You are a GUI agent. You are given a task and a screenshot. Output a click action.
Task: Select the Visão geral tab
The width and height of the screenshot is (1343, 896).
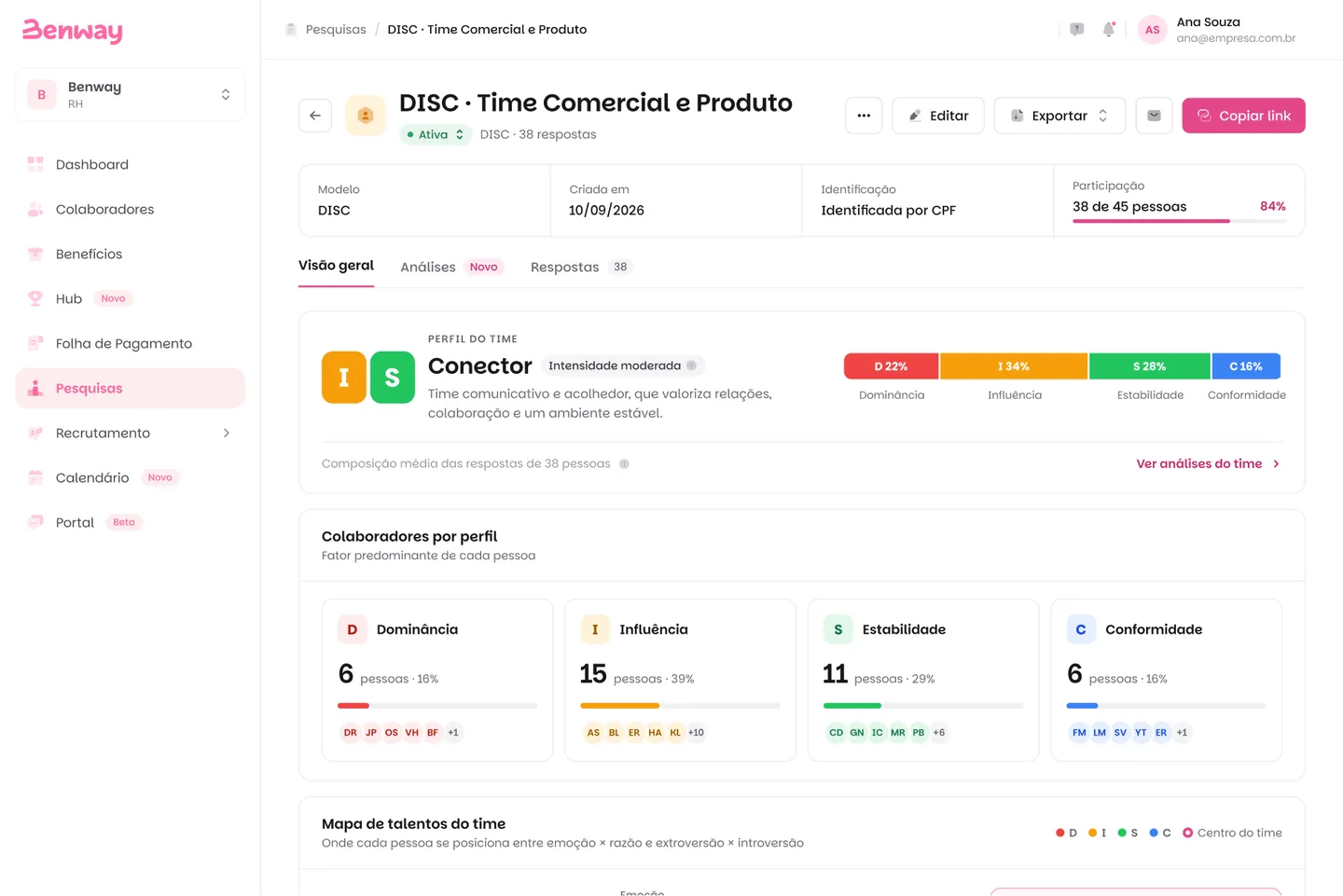click(336, 266)
